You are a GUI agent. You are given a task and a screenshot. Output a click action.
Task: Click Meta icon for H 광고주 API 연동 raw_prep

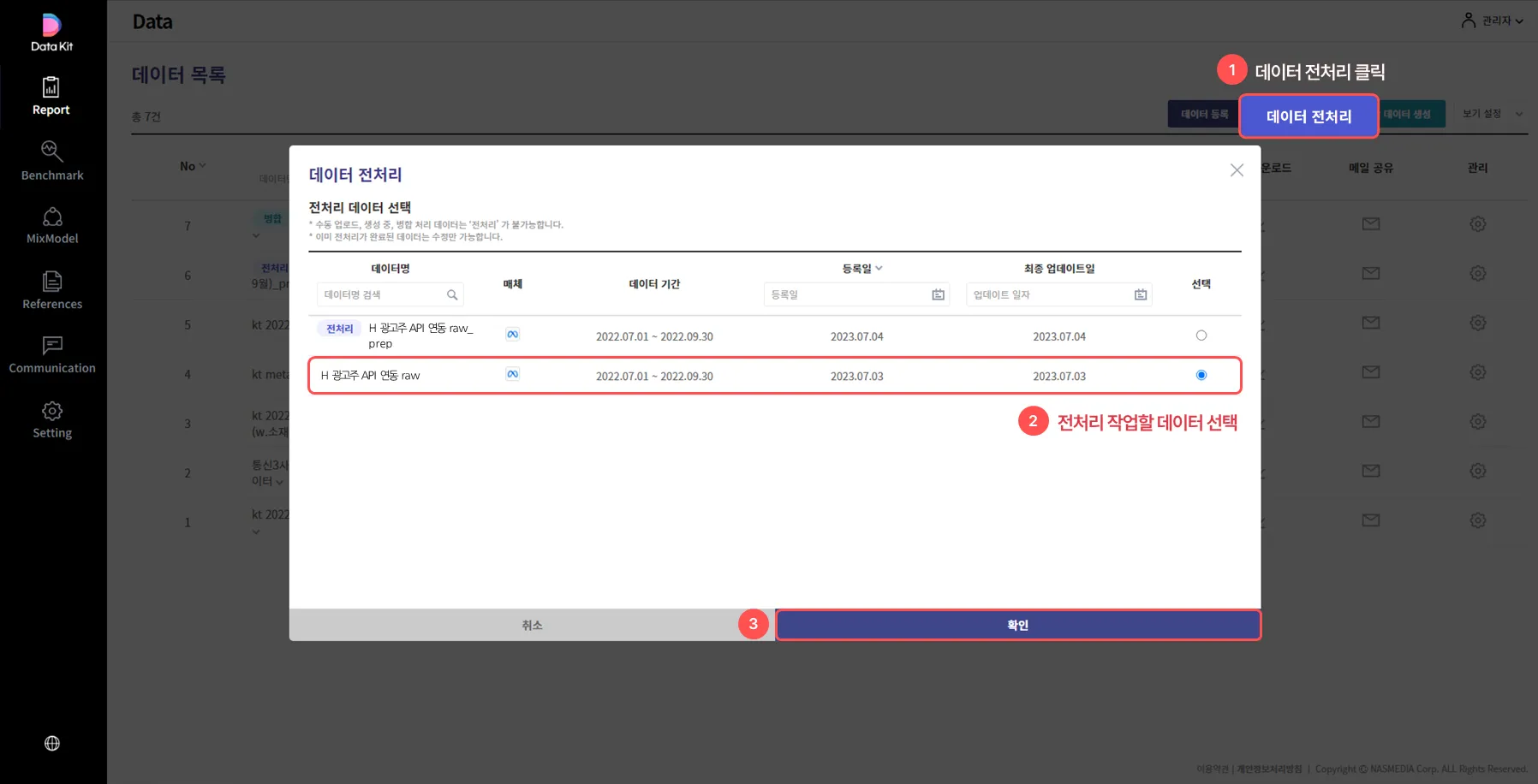click(x=512, y=334)
